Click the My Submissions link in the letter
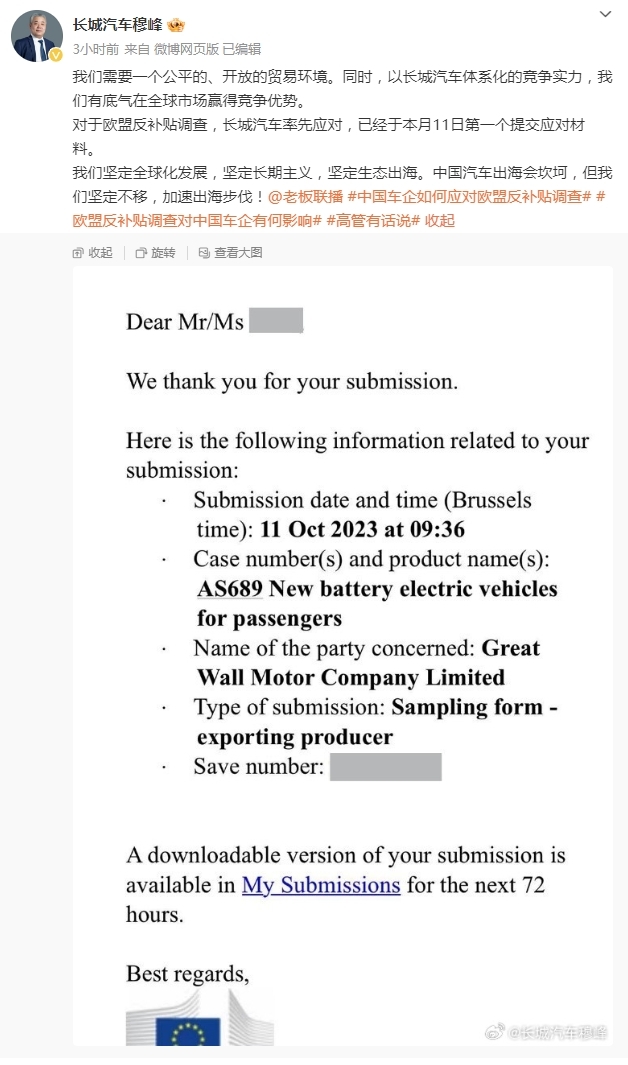Viewport: 628px width, 1065px height. click(321, 885)
